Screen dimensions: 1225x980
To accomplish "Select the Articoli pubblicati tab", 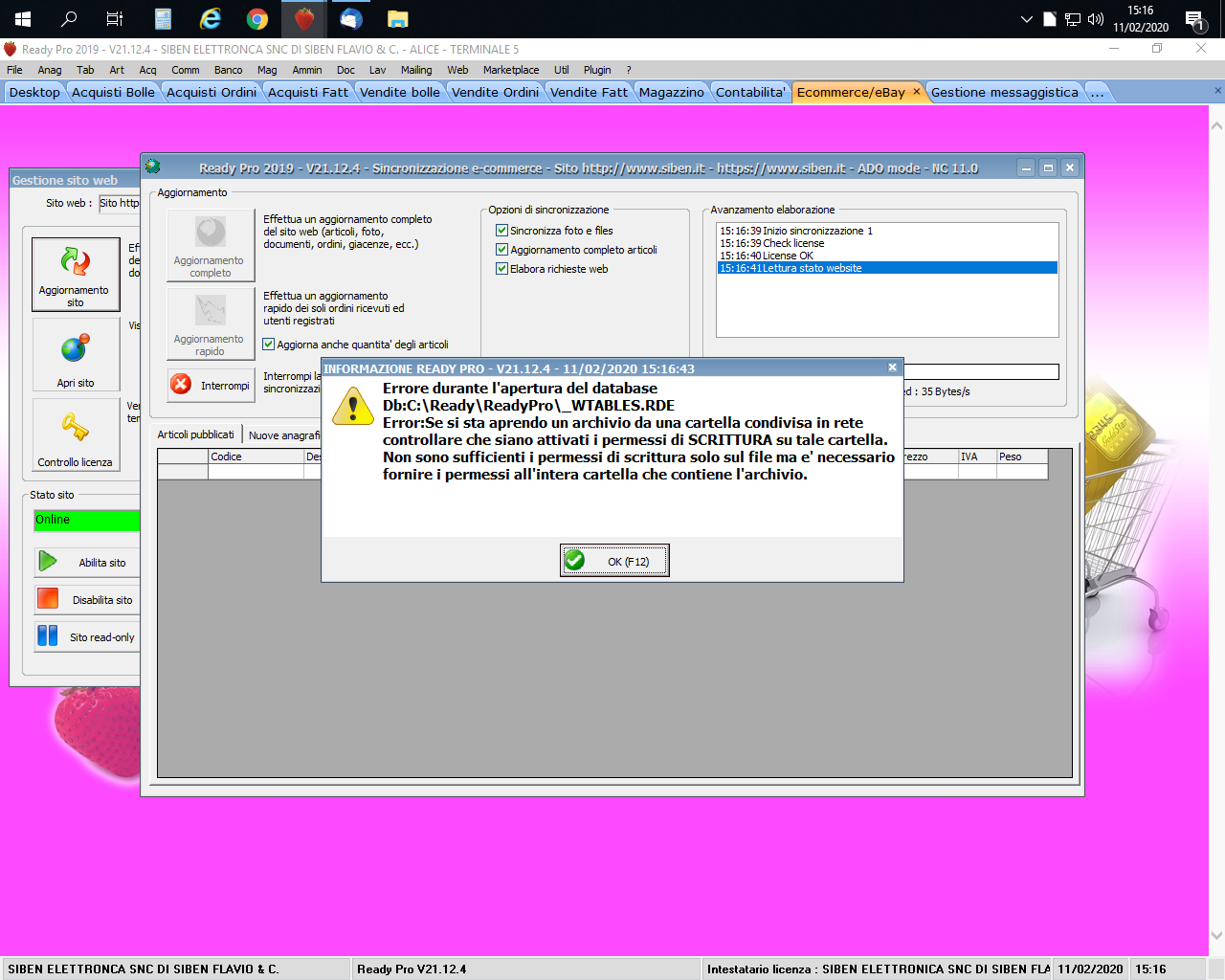I will click(x=195, y=434).
